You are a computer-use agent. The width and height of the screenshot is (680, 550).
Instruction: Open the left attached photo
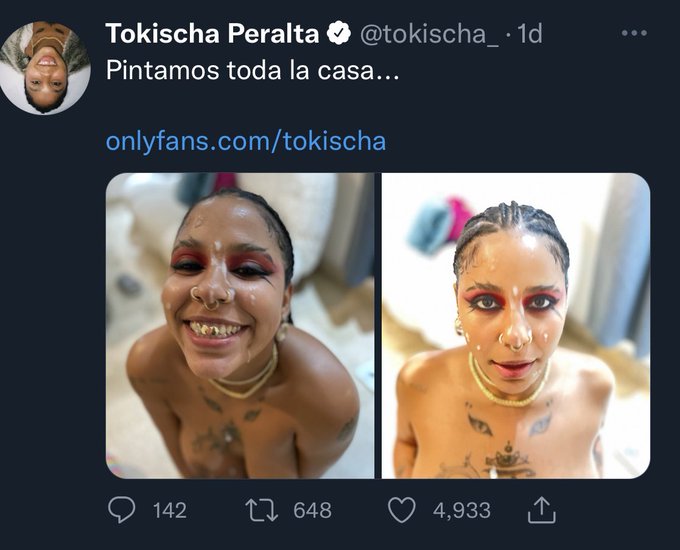[x=240, y=326]
